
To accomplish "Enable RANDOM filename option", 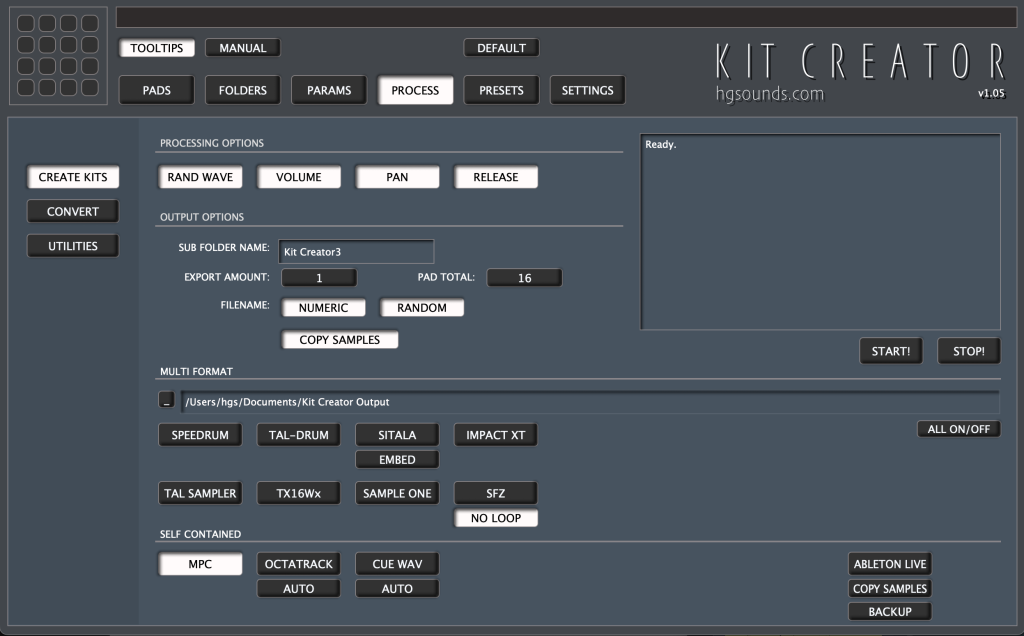I will 422,308.
